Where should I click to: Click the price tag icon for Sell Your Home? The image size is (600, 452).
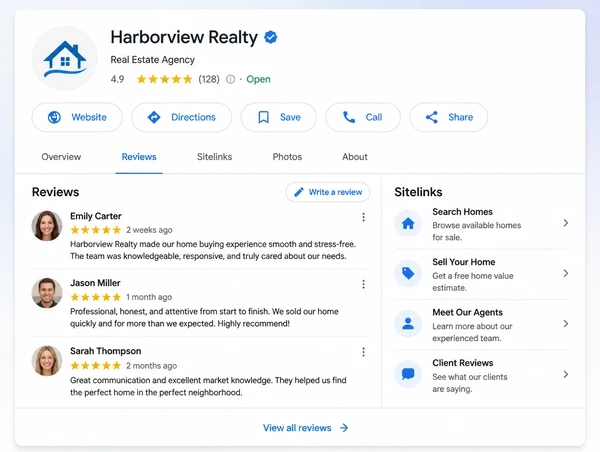[x=408, y=273]
